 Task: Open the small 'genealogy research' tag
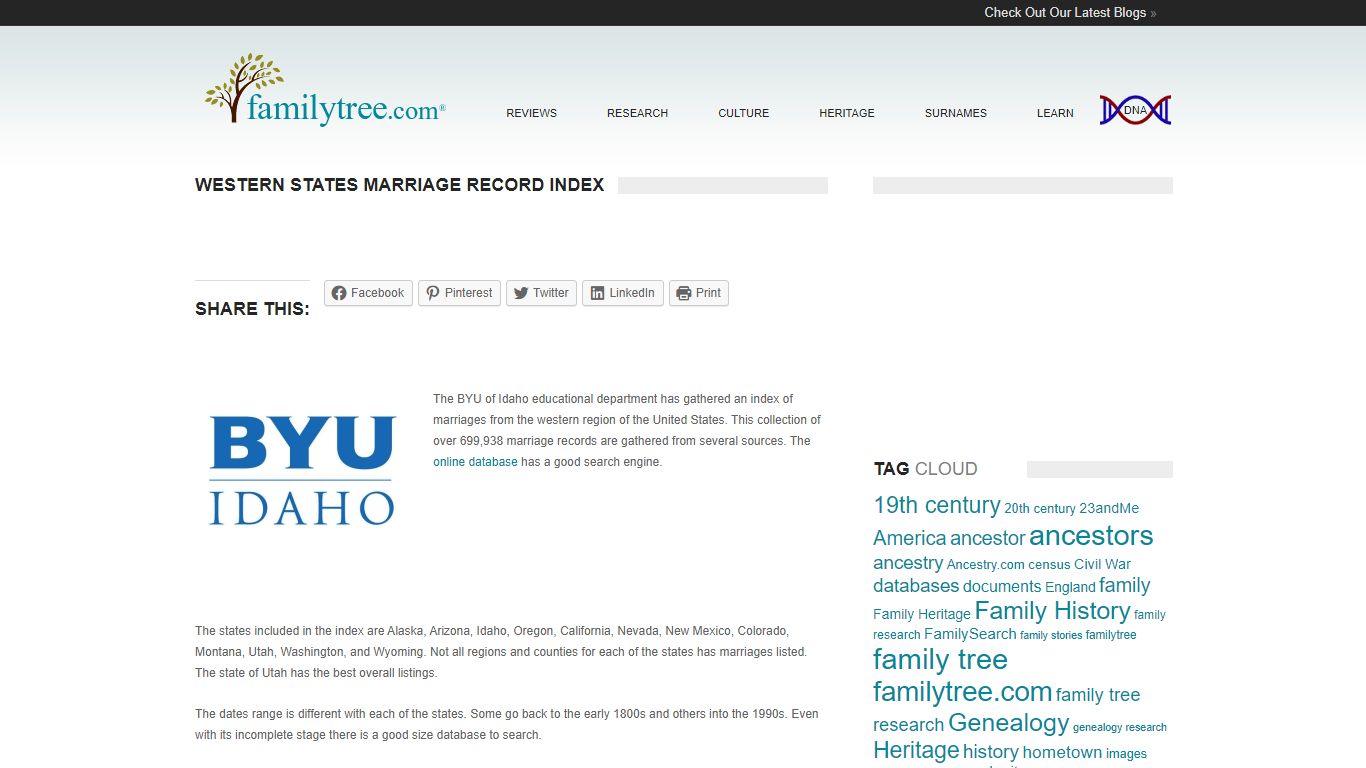1119,727
